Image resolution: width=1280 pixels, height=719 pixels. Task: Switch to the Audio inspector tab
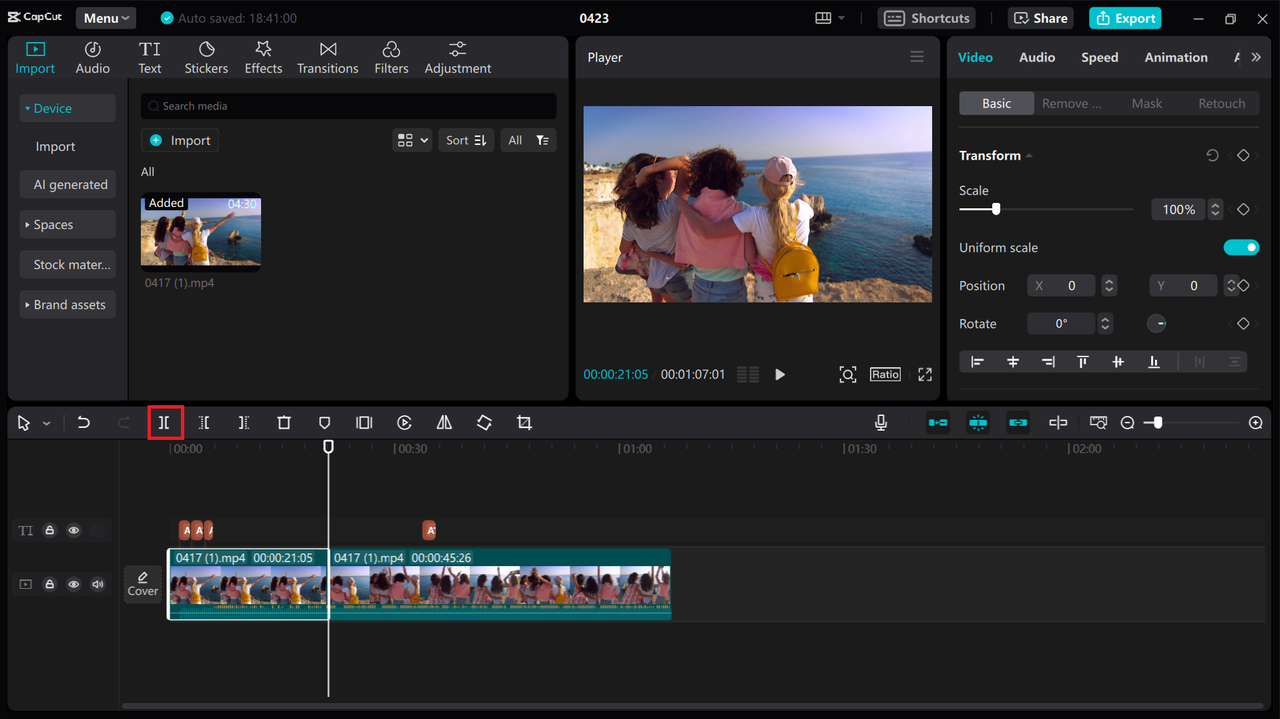[x=1037, y=57]
